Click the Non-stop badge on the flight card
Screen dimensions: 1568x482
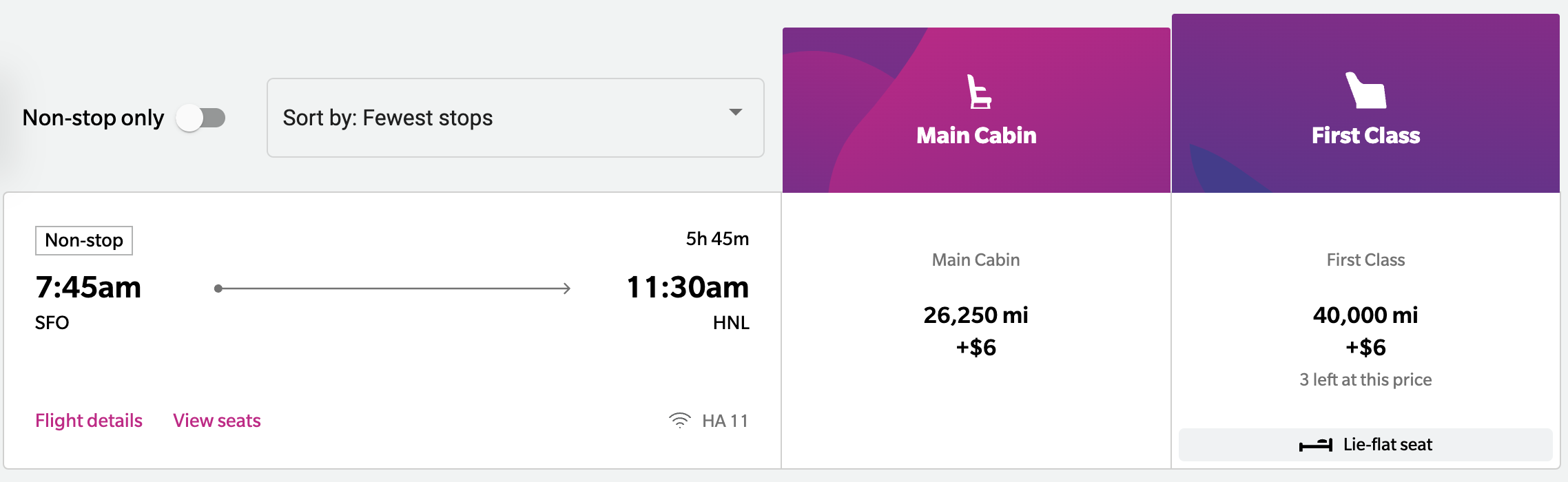(x=83, y=240)
